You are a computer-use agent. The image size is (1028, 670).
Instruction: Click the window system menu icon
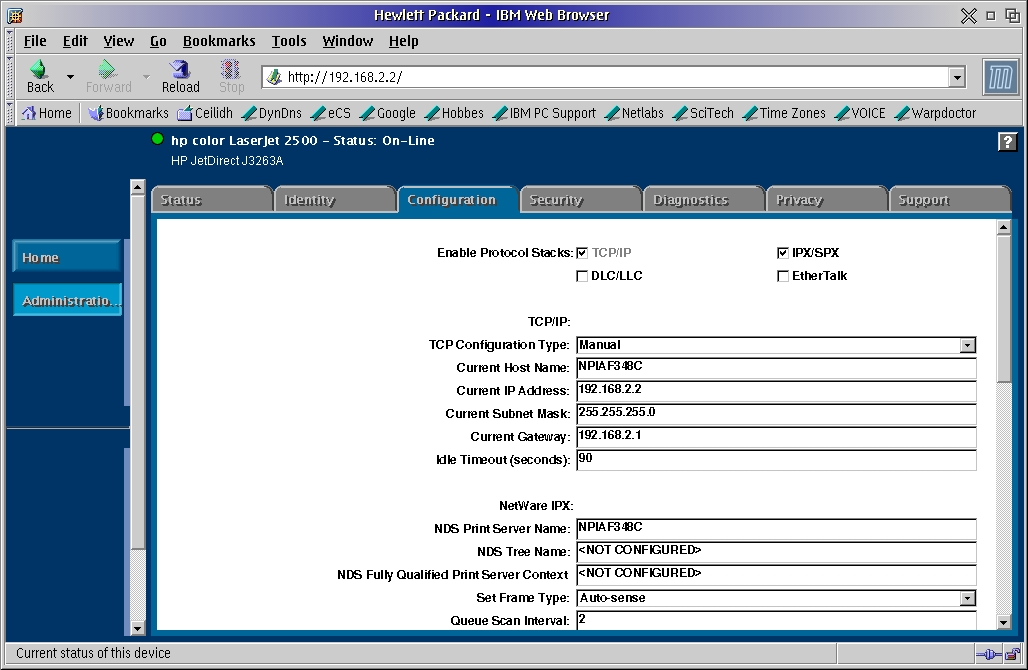tap(15, 15)
